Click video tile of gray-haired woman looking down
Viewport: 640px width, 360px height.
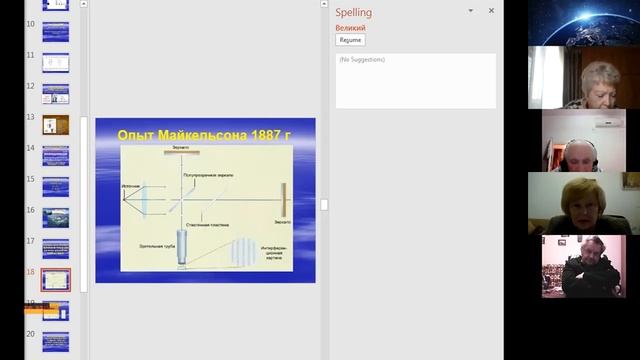(584, 78)
